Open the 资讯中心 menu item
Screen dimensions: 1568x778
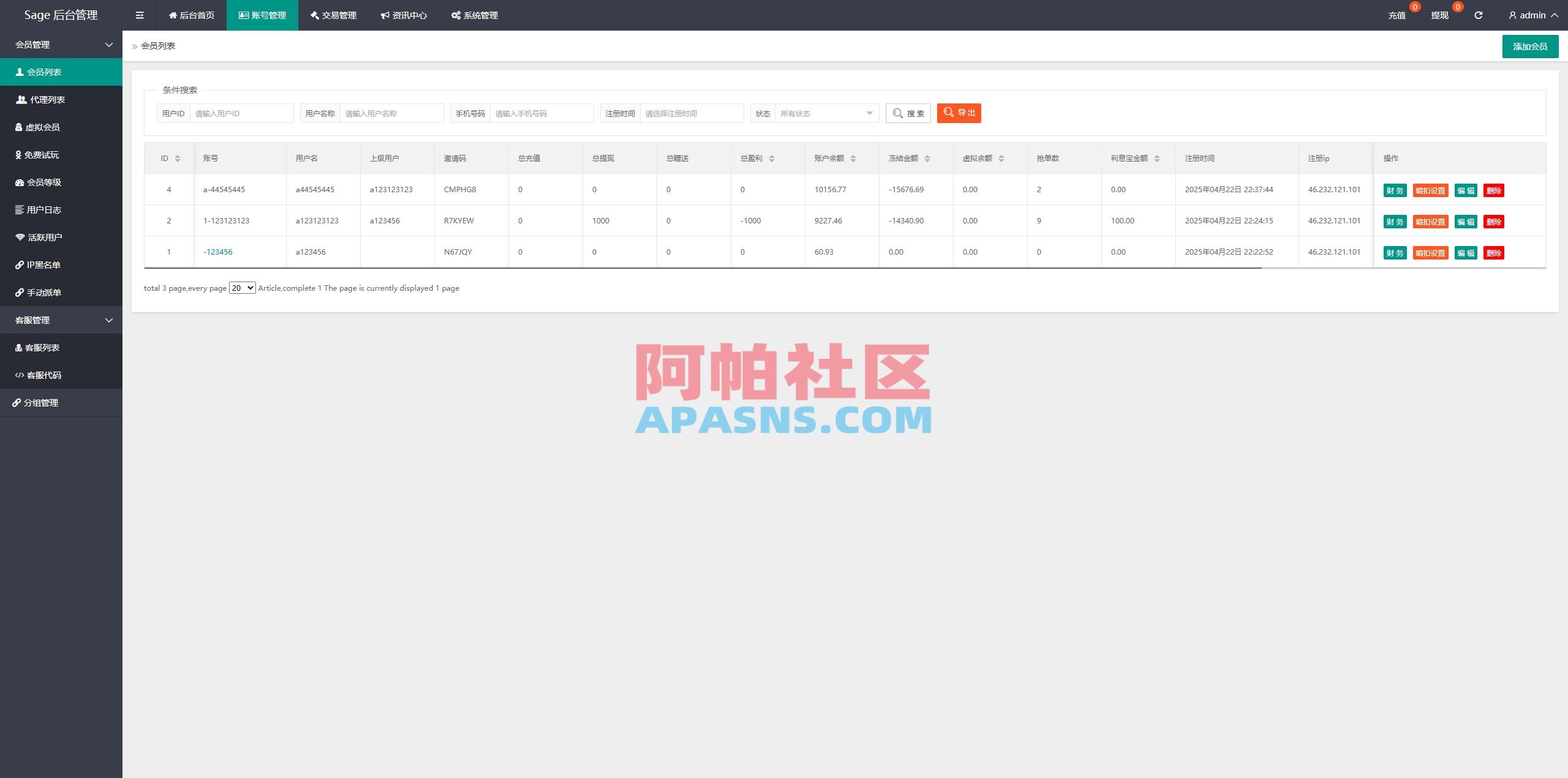(404, 15)
